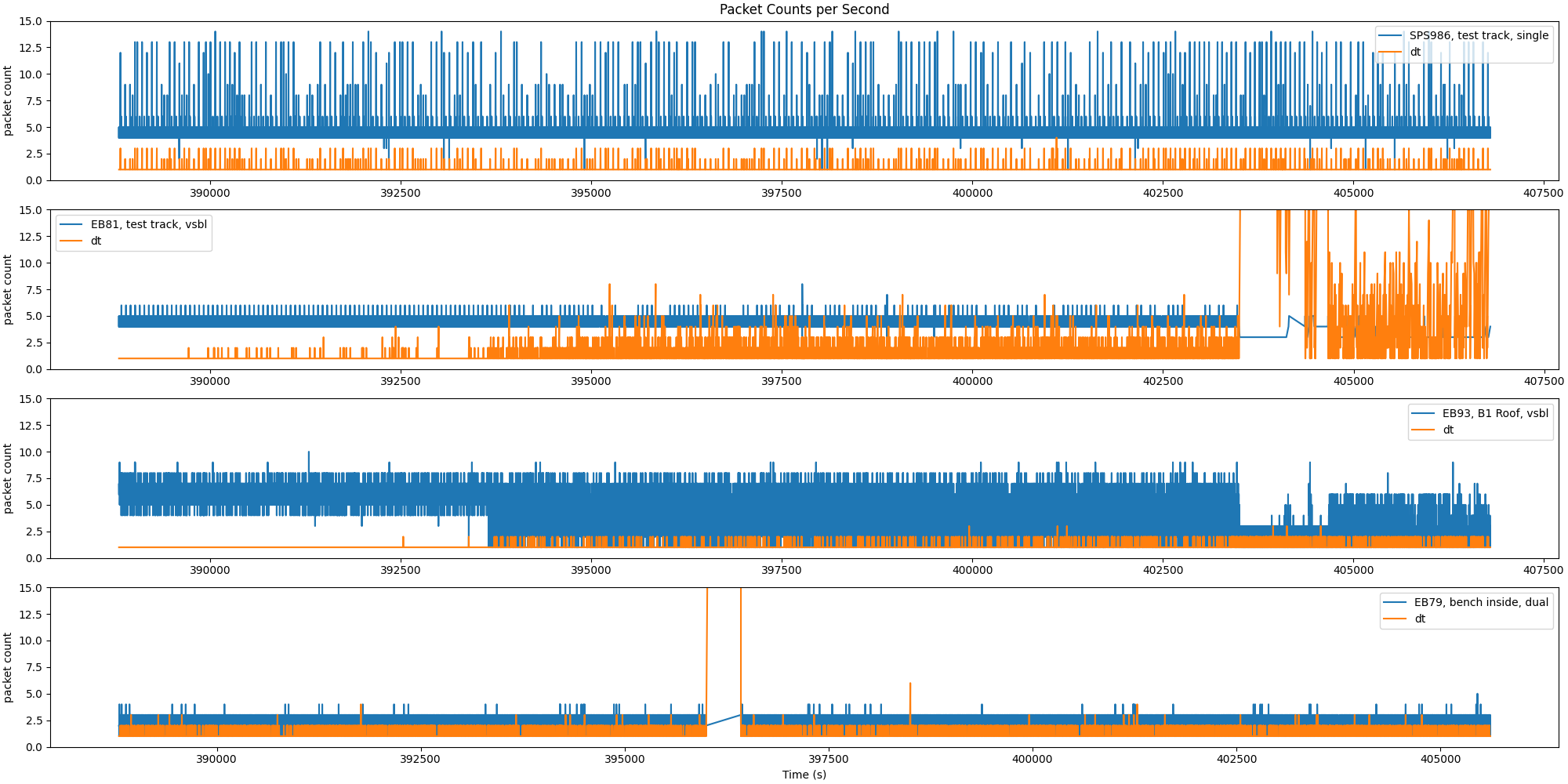Select the "EB81, test track, vsbl" legend label
Image resolution: width=1568 pixels, height=784 pixels.
click(149, 224)
